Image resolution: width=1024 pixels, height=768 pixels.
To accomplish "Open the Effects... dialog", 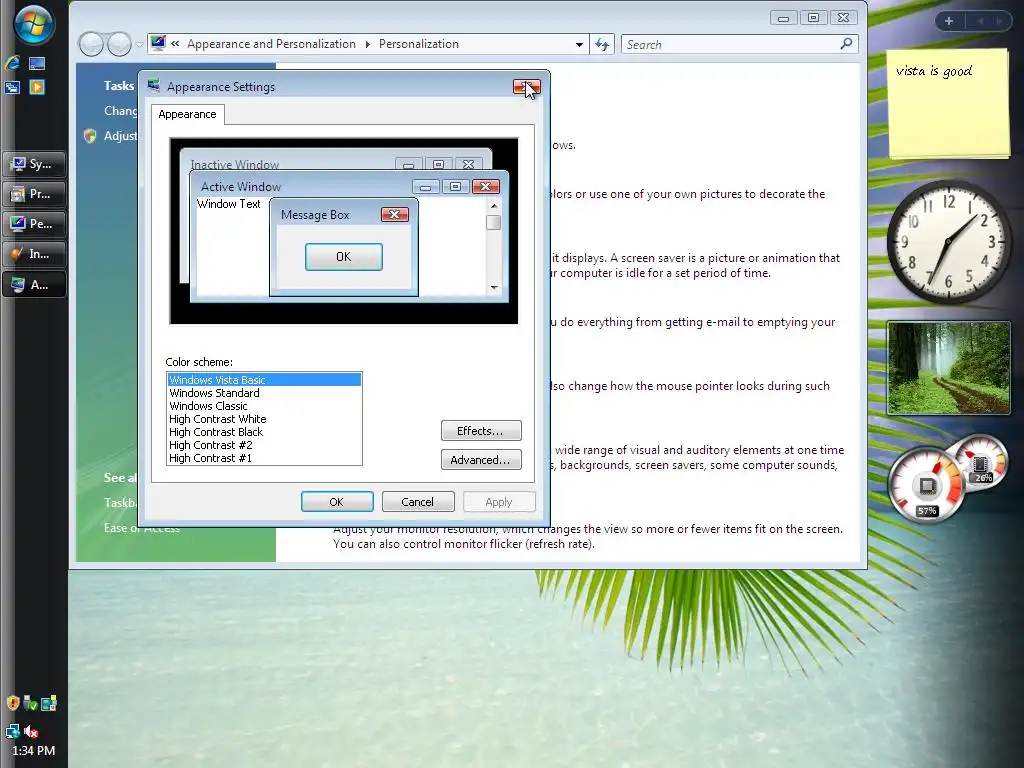I will click(x=481, y=431).
